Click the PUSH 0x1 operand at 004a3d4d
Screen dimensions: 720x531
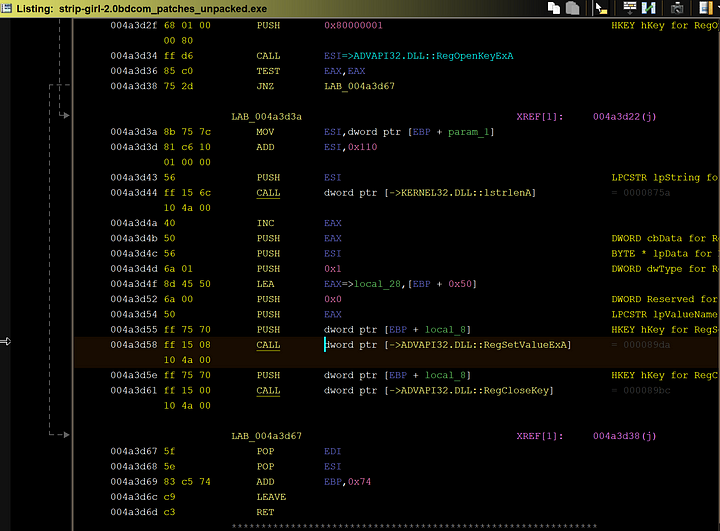tap(332, 269)
